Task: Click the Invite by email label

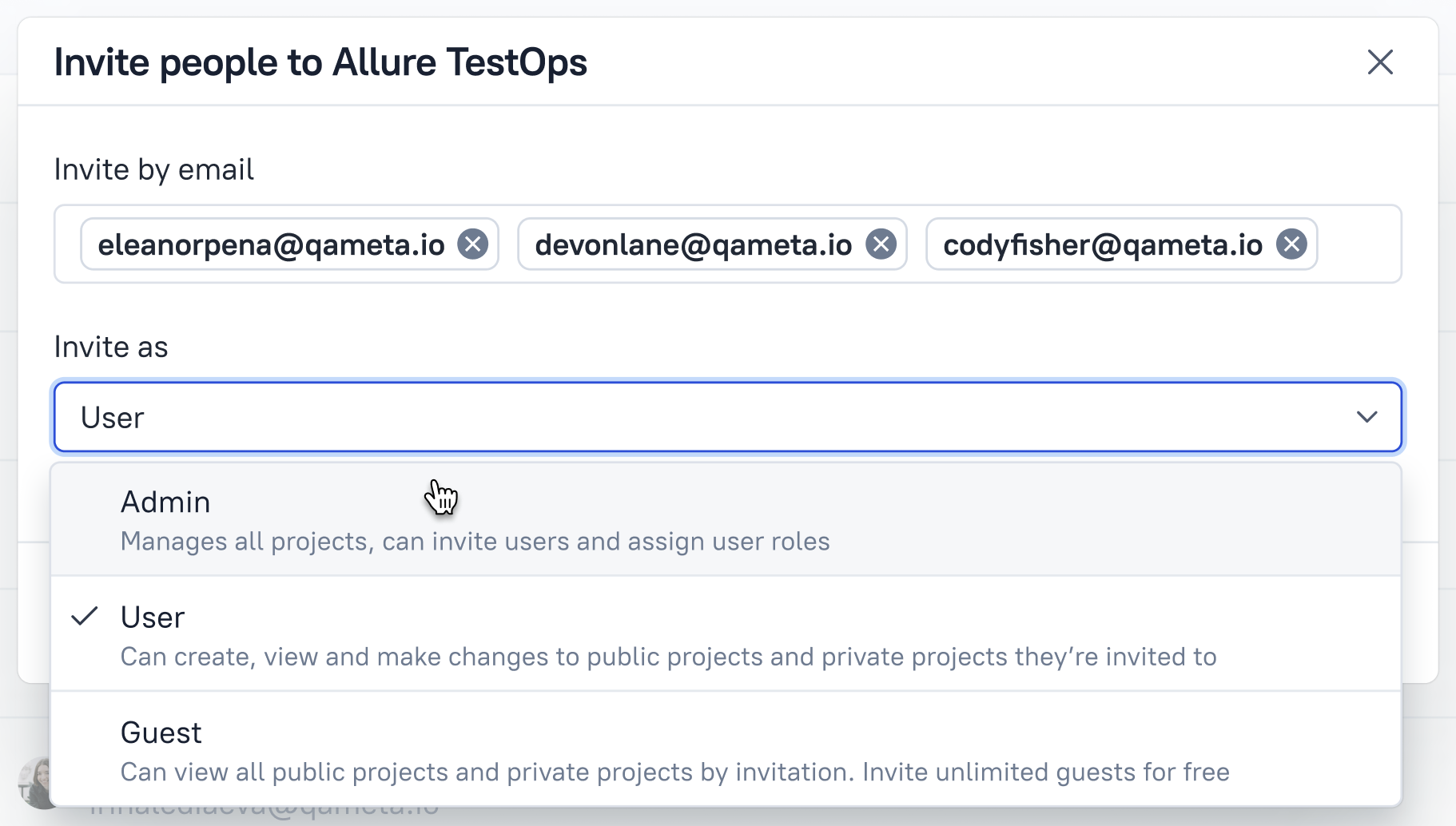Action: tap(153, 169)
